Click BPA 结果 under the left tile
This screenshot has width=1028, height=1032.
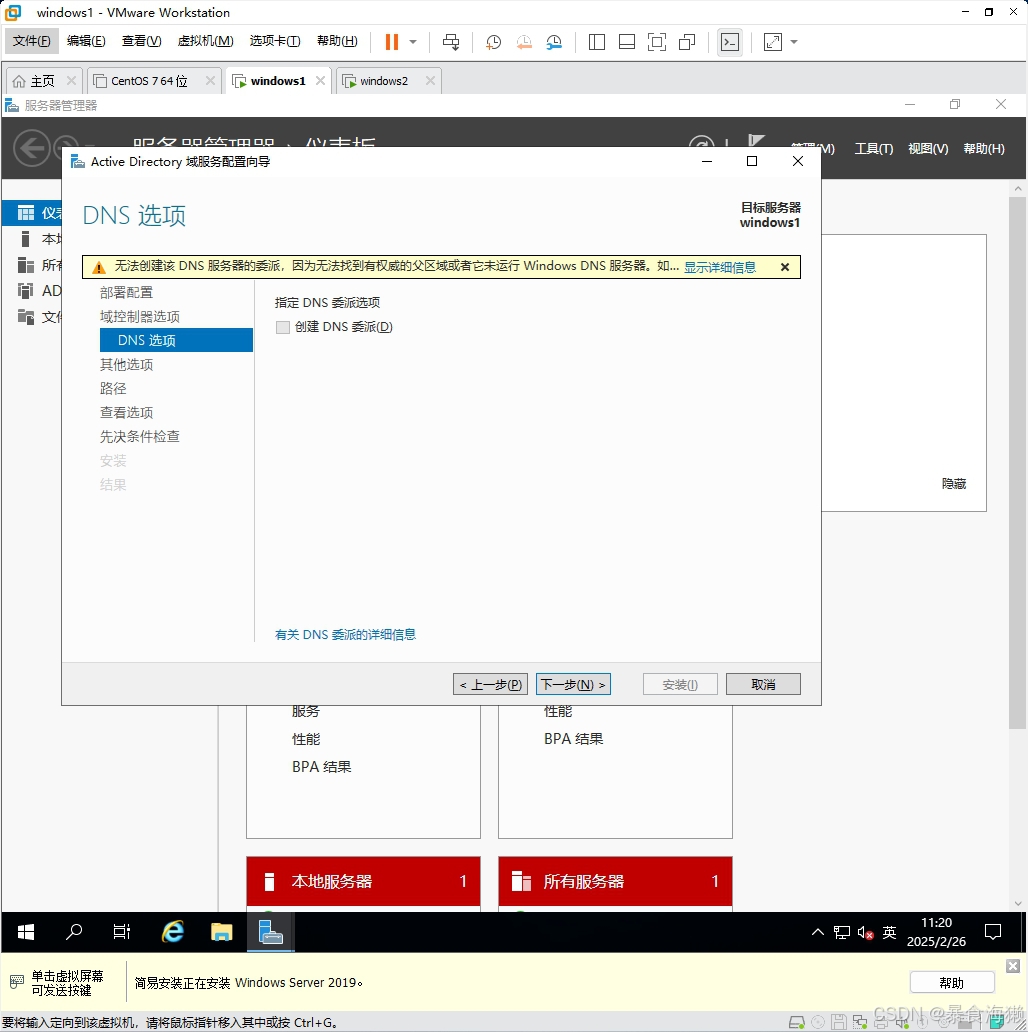point(322,767)
